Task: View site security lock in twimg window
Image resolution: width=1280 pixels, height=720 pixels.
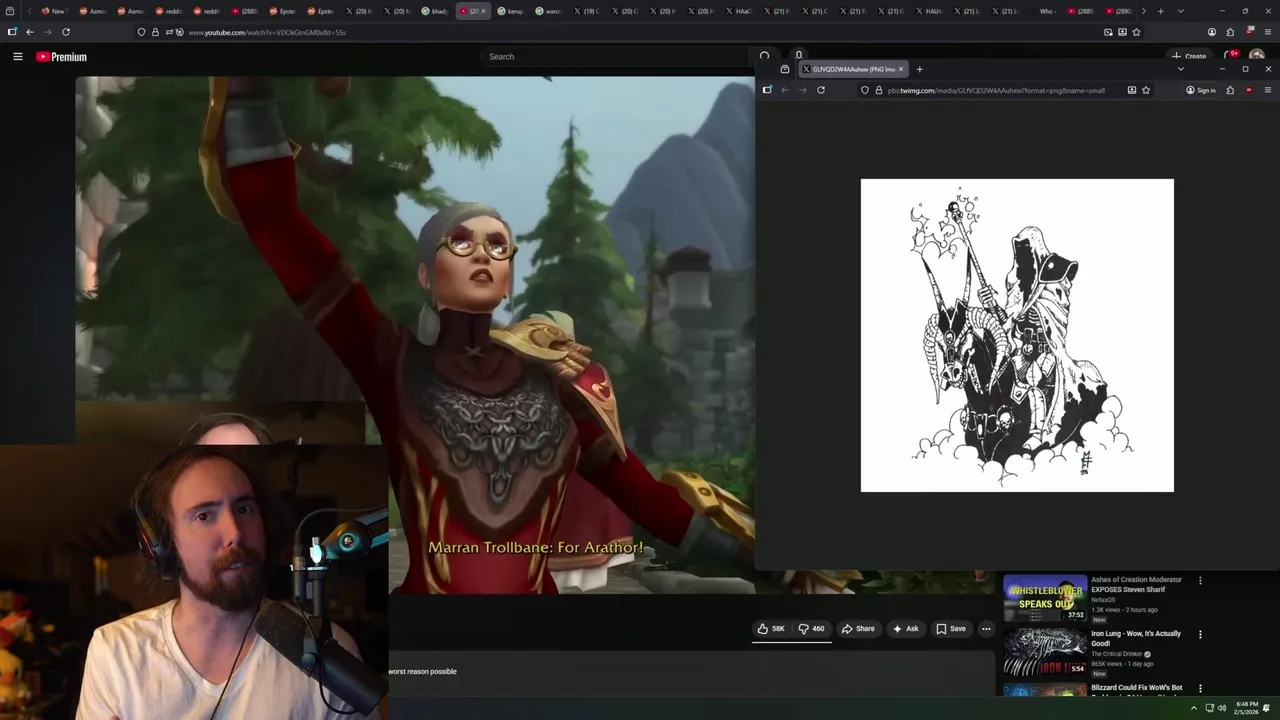Action: click(x=878, y=90)
